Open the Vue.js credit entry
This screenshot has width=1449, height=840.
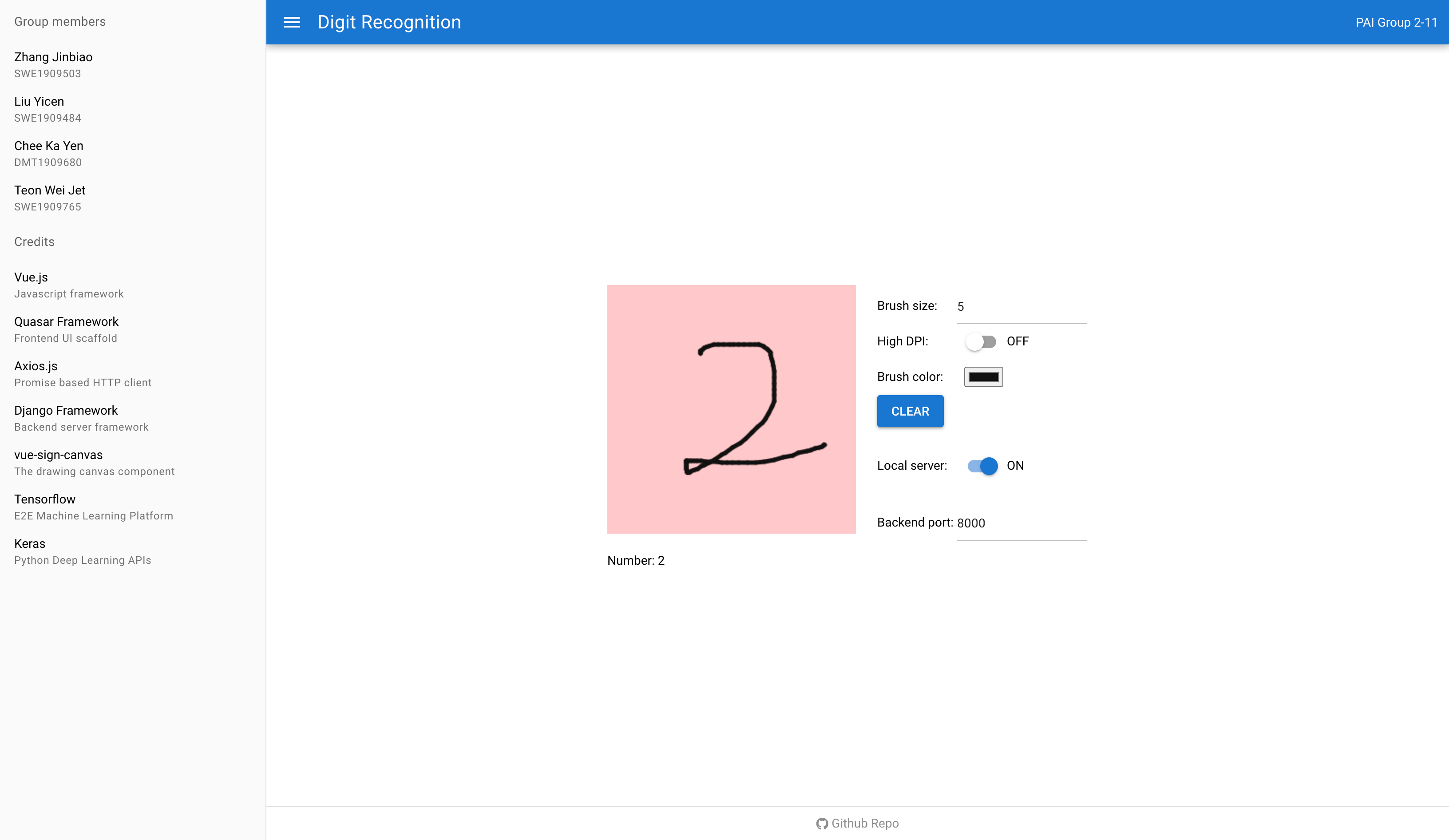(x=31, y=285)
